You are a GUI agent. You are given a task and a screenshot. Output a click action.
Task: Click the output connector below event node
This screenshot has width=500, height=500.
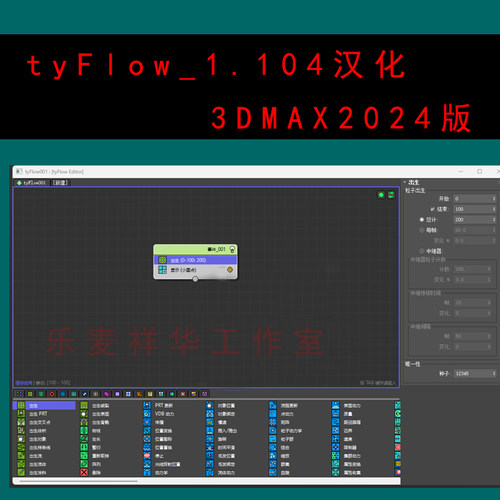pyautogui.click(x=195, y=279)
